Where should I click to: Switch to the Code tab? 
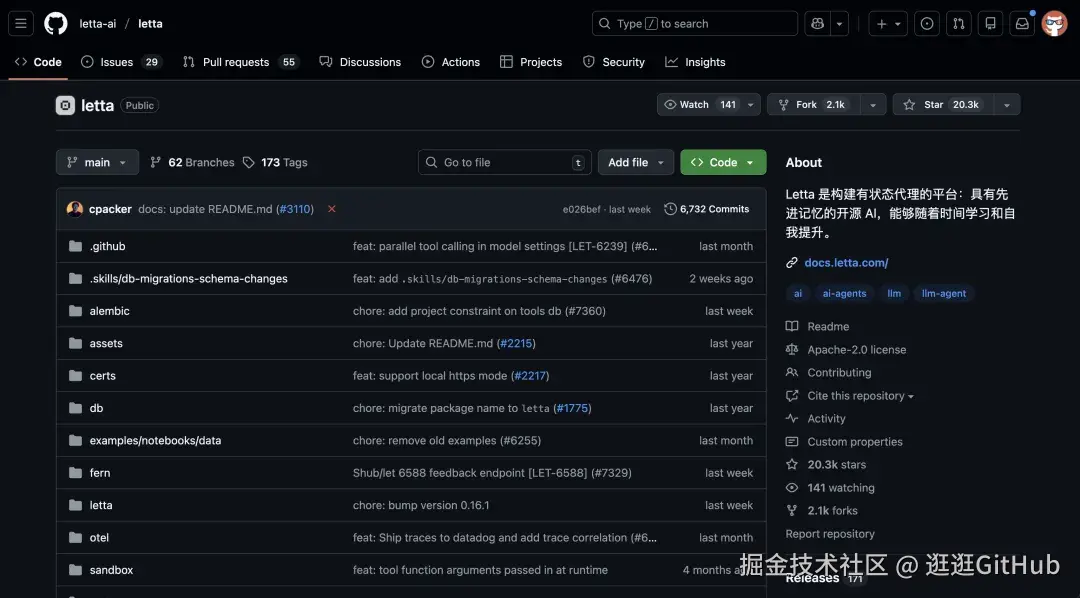(38, 62)
